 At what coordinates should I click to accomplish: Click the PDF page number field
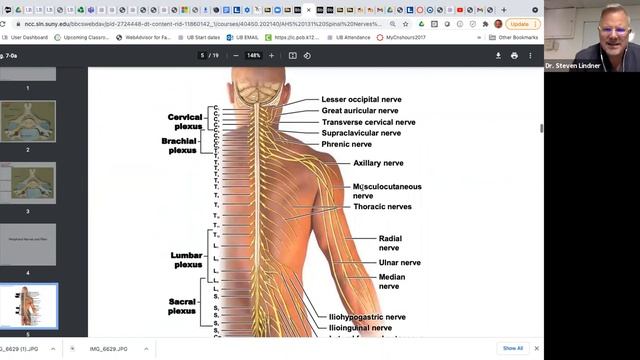click(202, 56)
